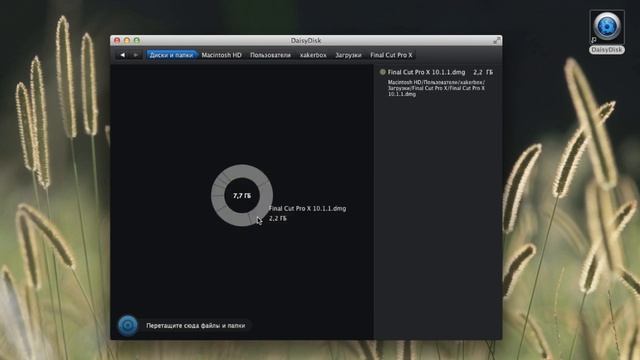Click the Final Cut Pro X 10.1.1.dmg chart label
The height and width of the screenshot is (360, 640).
point(307,209)
